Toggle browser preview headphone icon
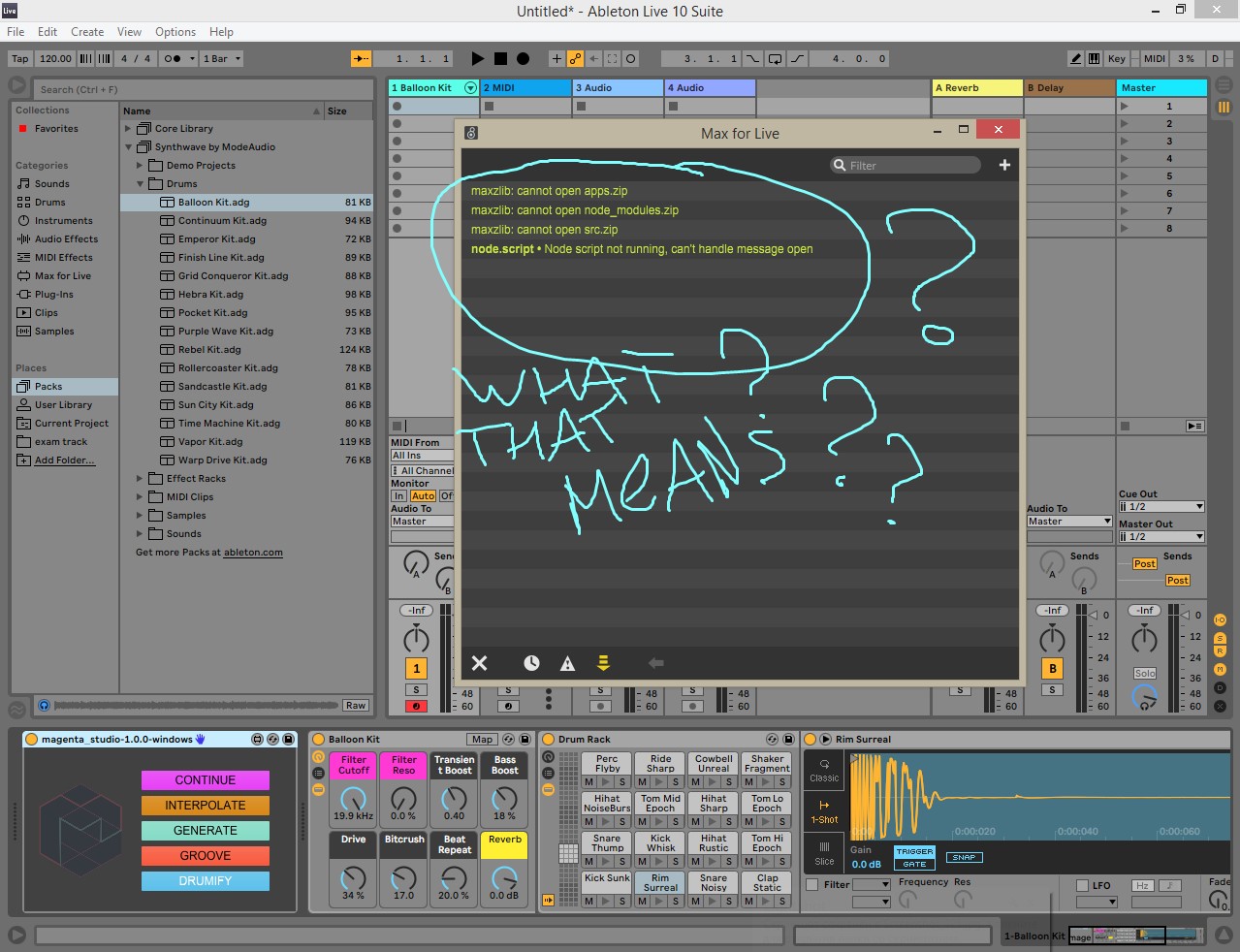This screenshot has height=952, width=1240. (x=44, y=705)
